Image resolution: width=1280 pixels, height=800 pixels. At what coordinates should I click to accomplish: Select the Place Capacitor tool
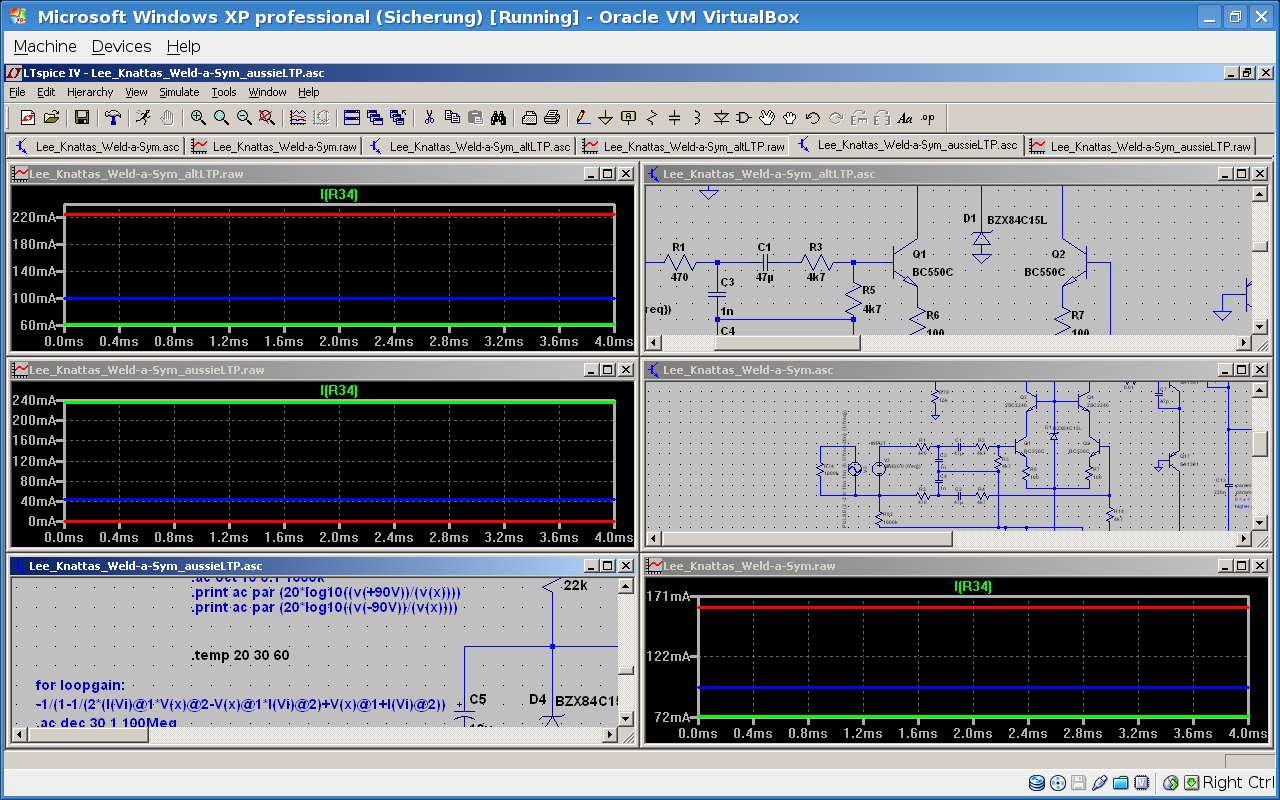coord(675,117)
